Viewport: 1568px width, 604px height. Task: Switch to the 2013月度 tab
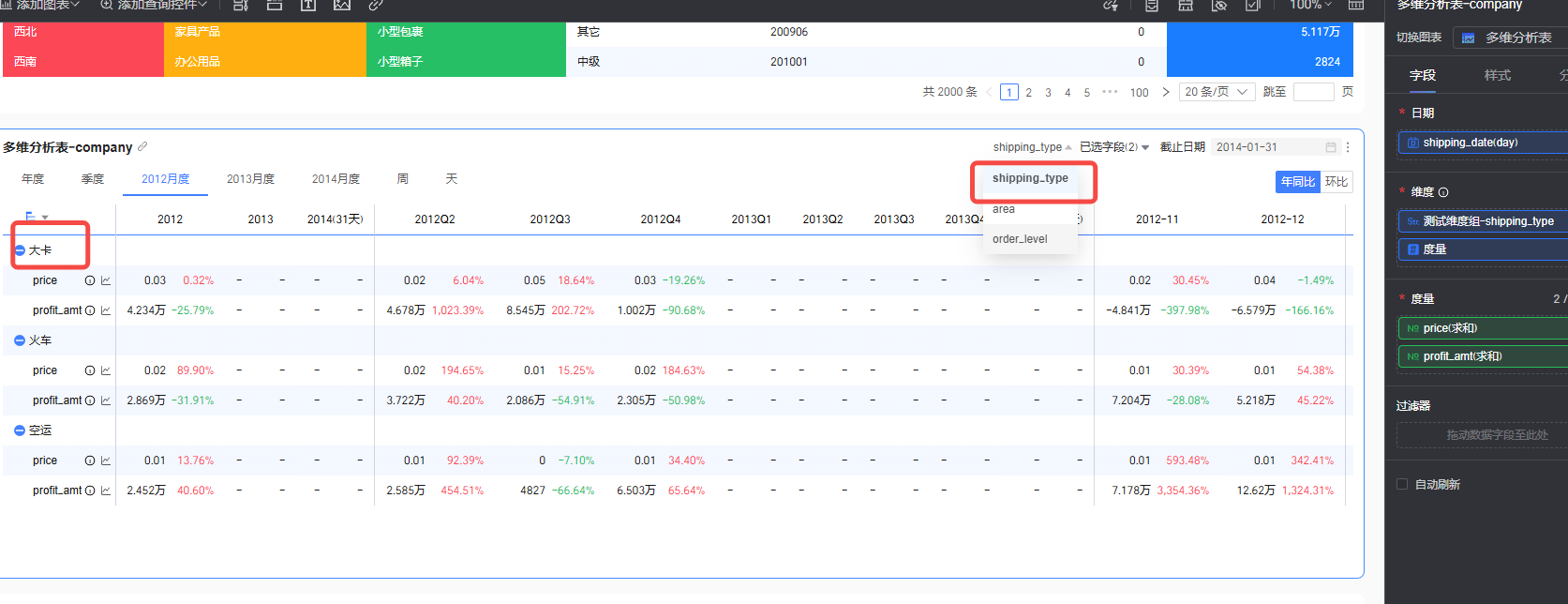[x=250, y=179]
